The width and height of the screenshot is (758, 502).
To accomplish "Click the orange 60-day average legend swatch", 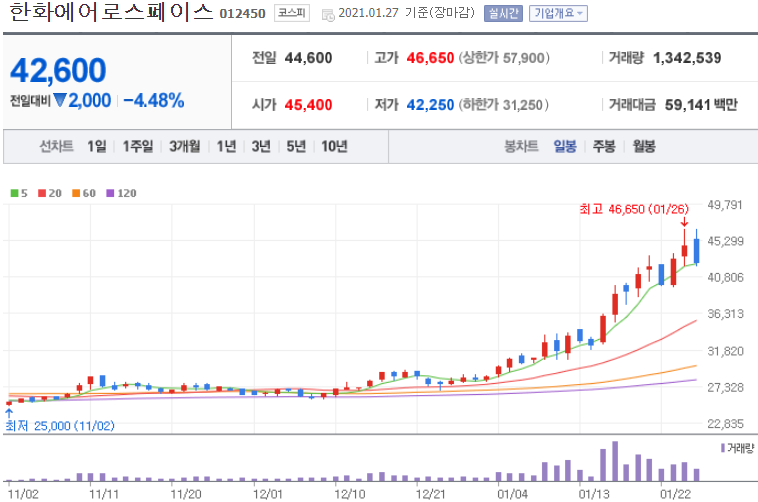I will click(x=76, y=193).
